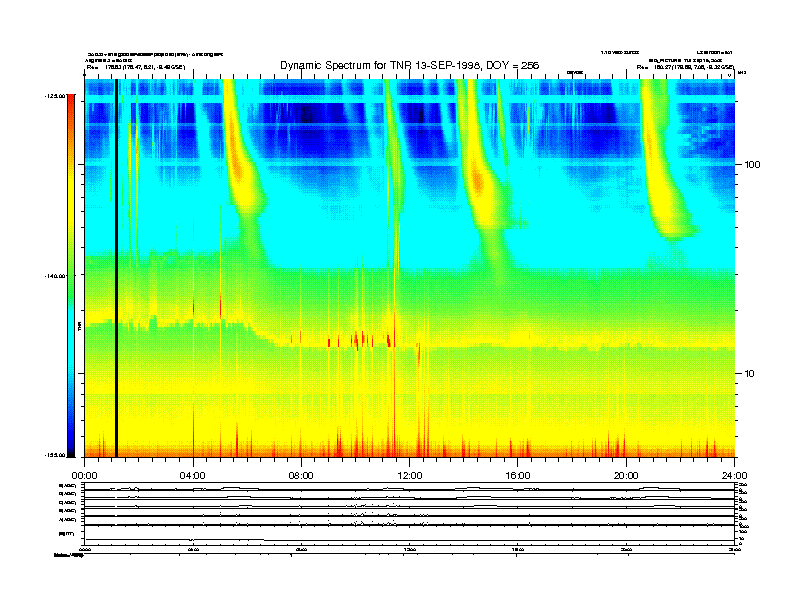Click the 12:00 time axis label

coord(410,476)
